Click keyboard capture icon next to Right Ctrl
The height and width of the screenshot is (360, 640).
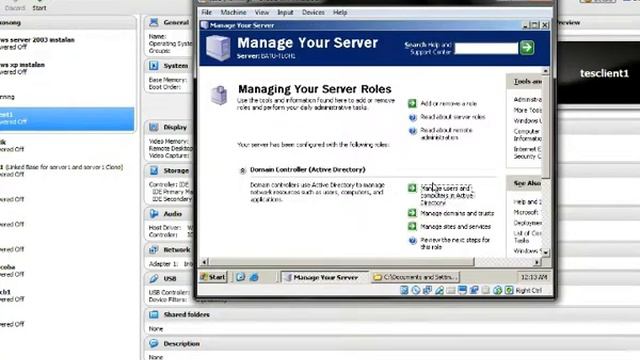509,290
